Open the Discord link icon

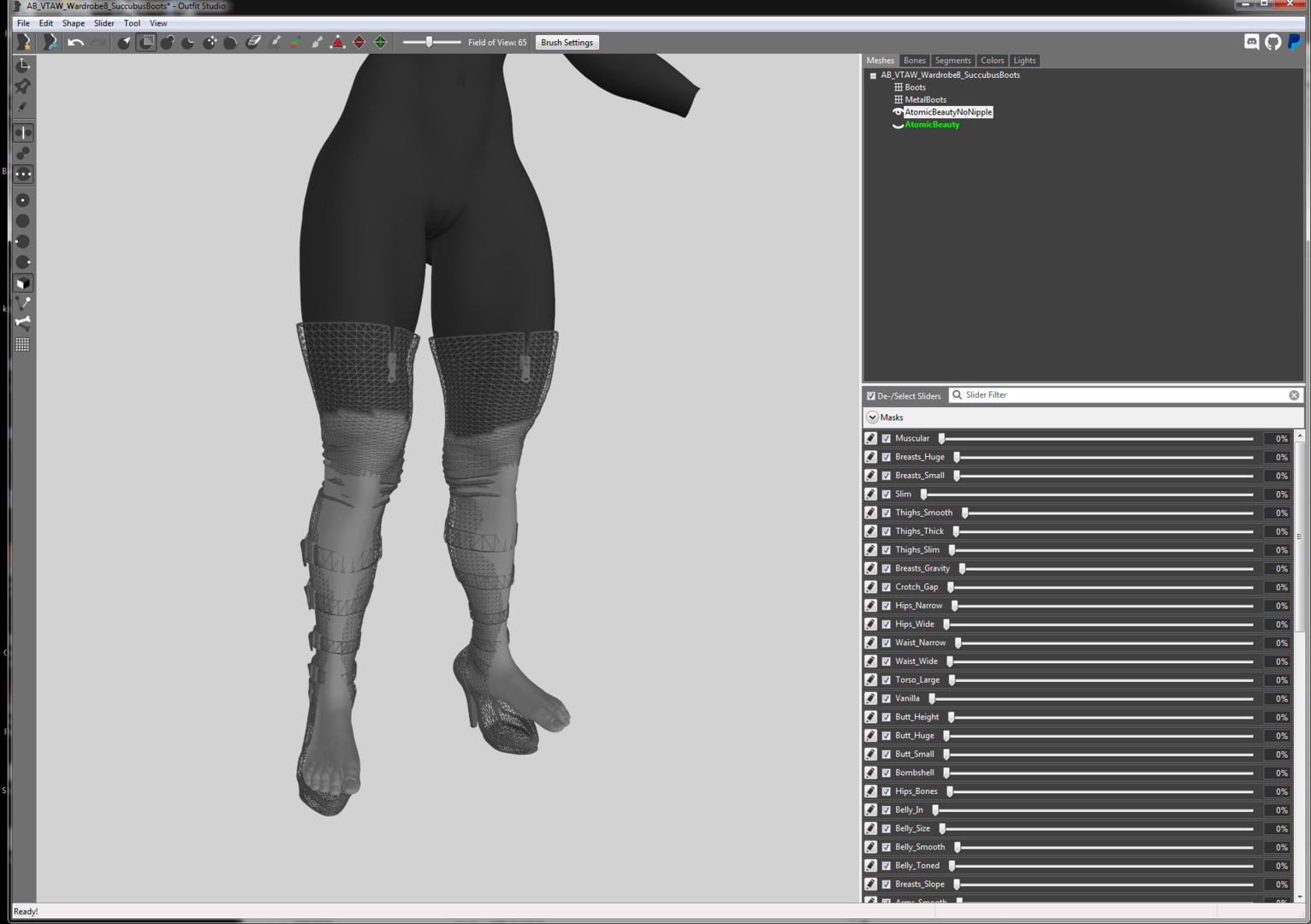click(x=1252, y=42)
